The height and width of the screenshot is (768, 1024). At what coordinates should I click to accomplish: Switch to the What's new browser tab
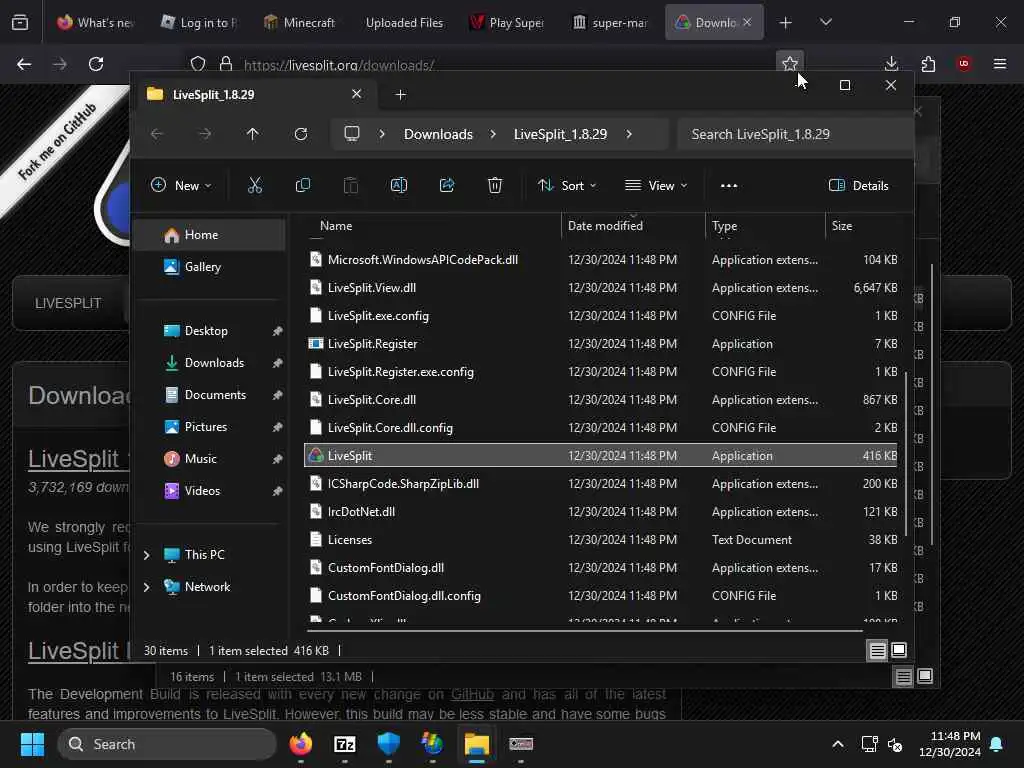pyautogui.click(x=95, y=22)
